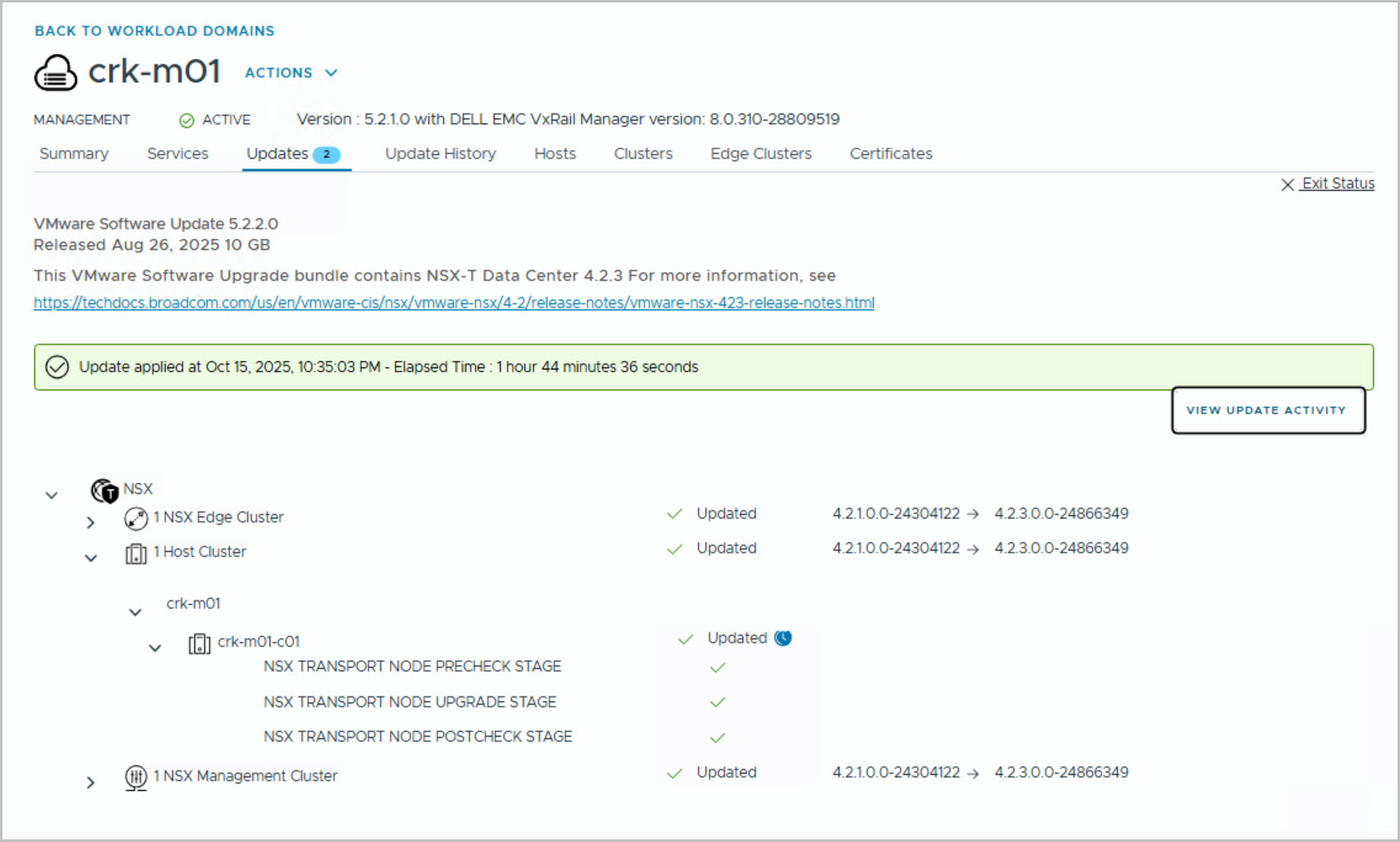Click the NSX globe icon
1400x842 pixels.
(104, 490)
